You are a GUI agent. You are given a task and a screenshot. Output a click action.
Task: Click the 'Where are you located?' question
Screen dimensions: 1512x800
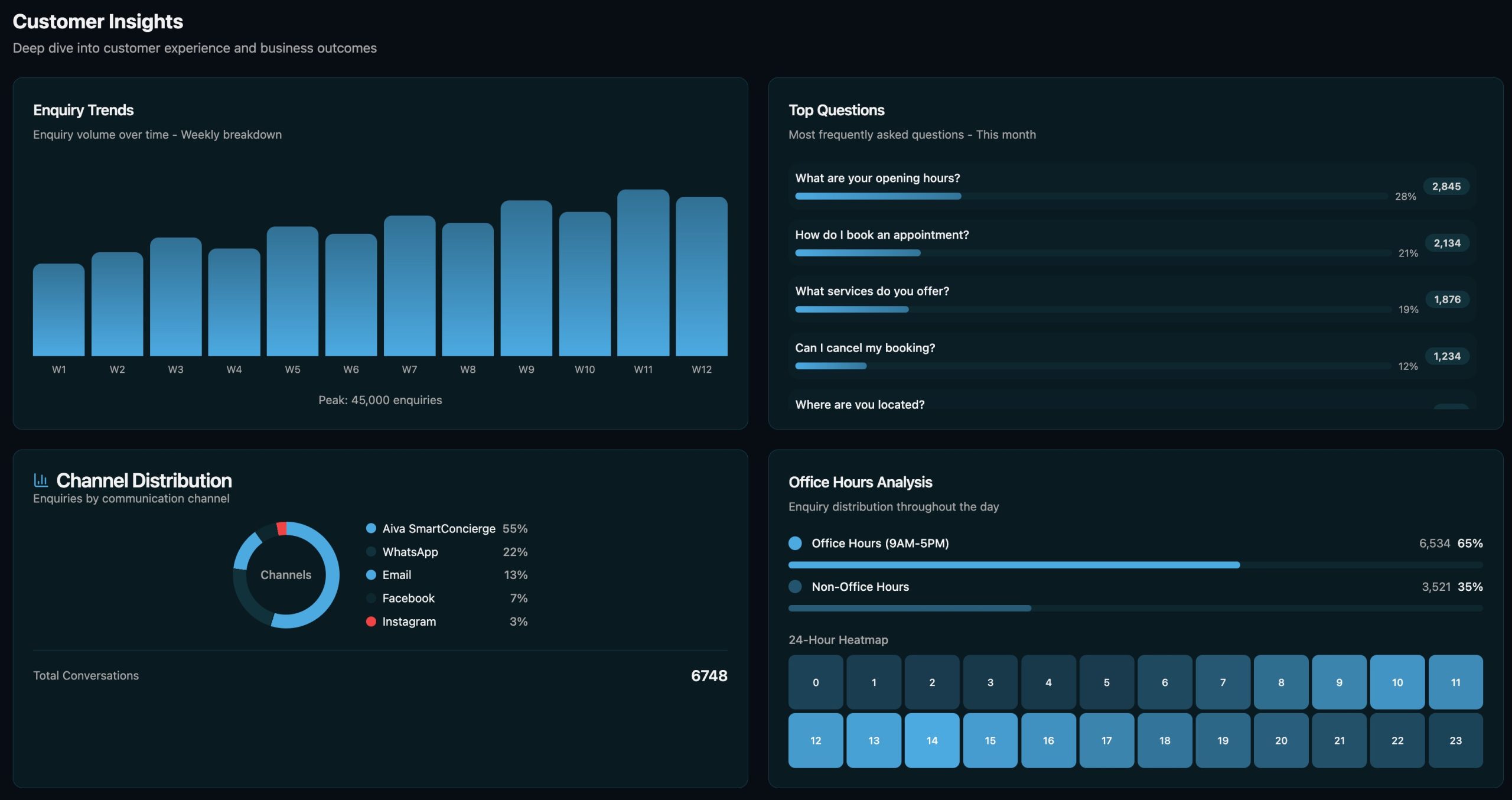pos(859,405)
